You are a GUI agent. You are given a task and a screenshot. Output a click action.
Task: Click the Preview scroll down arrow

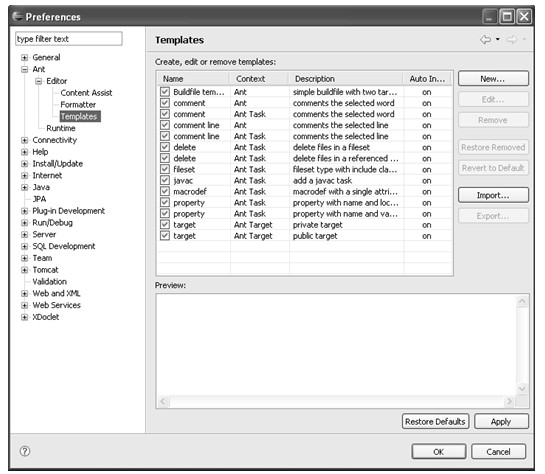(522, 388)
